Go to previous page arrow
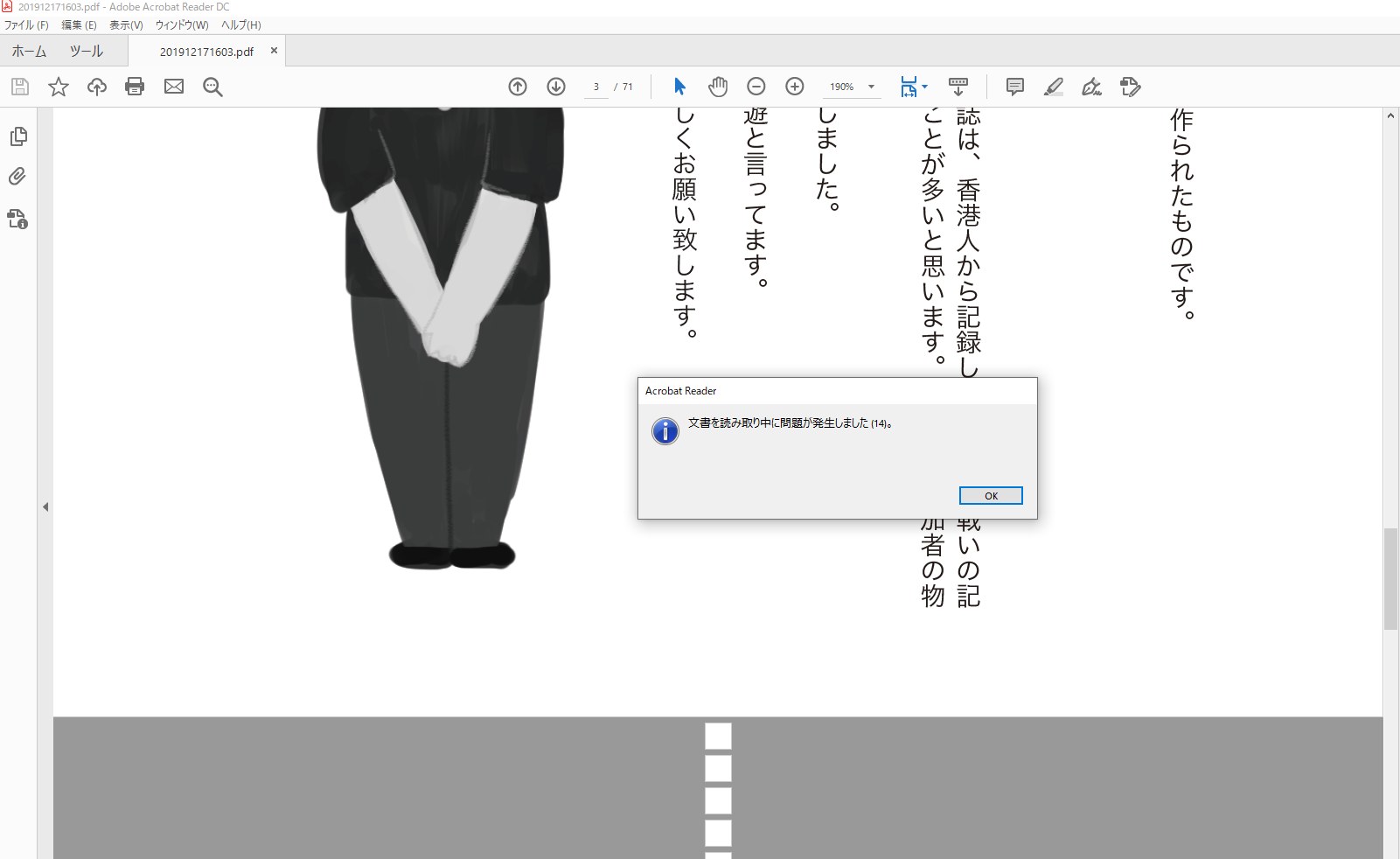1400x859 pixels. pos(518,87)
